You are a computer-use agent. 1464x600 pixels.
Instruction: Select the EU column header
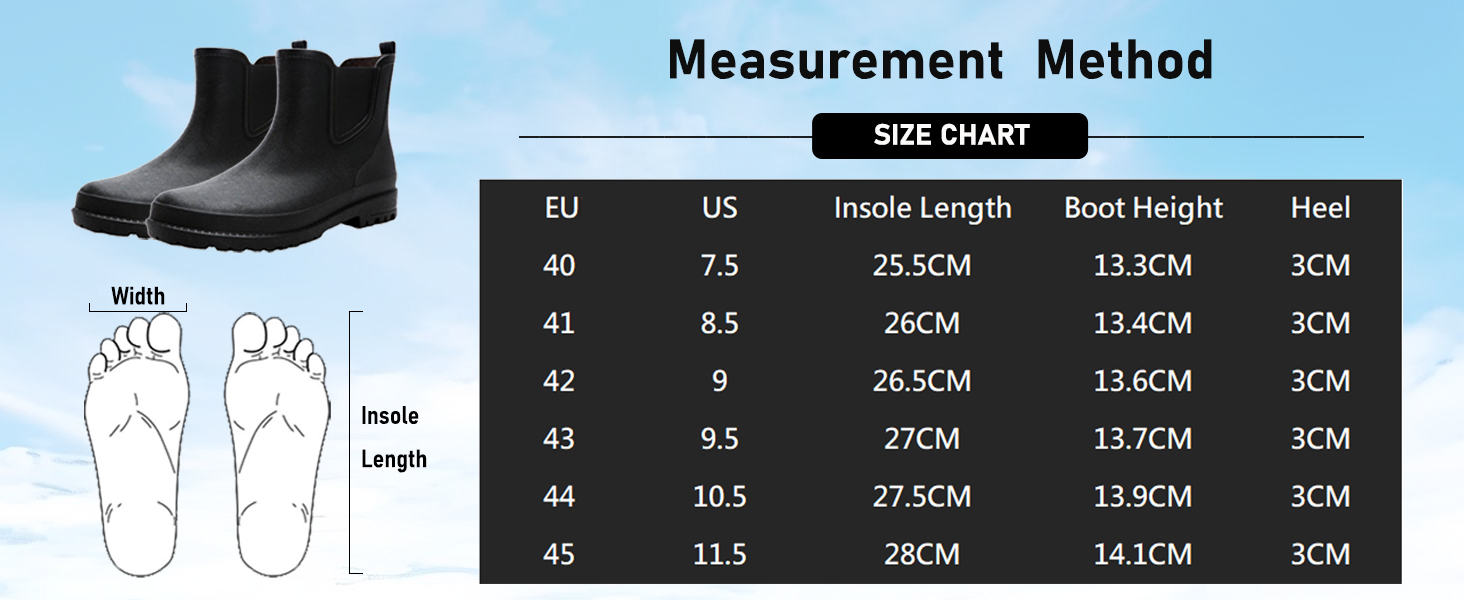click(x=562, y=208)
